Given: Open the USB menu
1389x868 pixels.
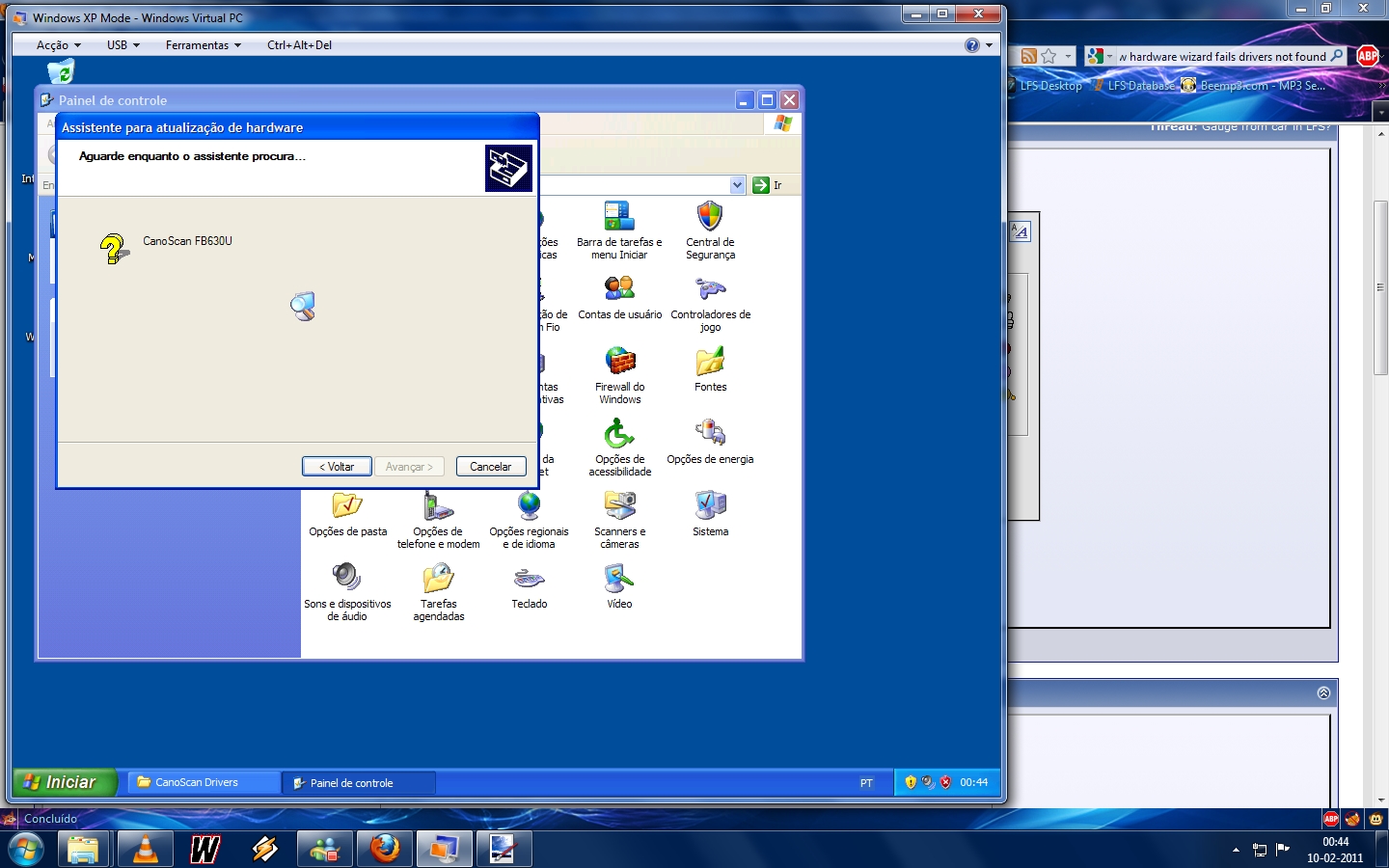Looking at the screenshot, I should point(123,45).
